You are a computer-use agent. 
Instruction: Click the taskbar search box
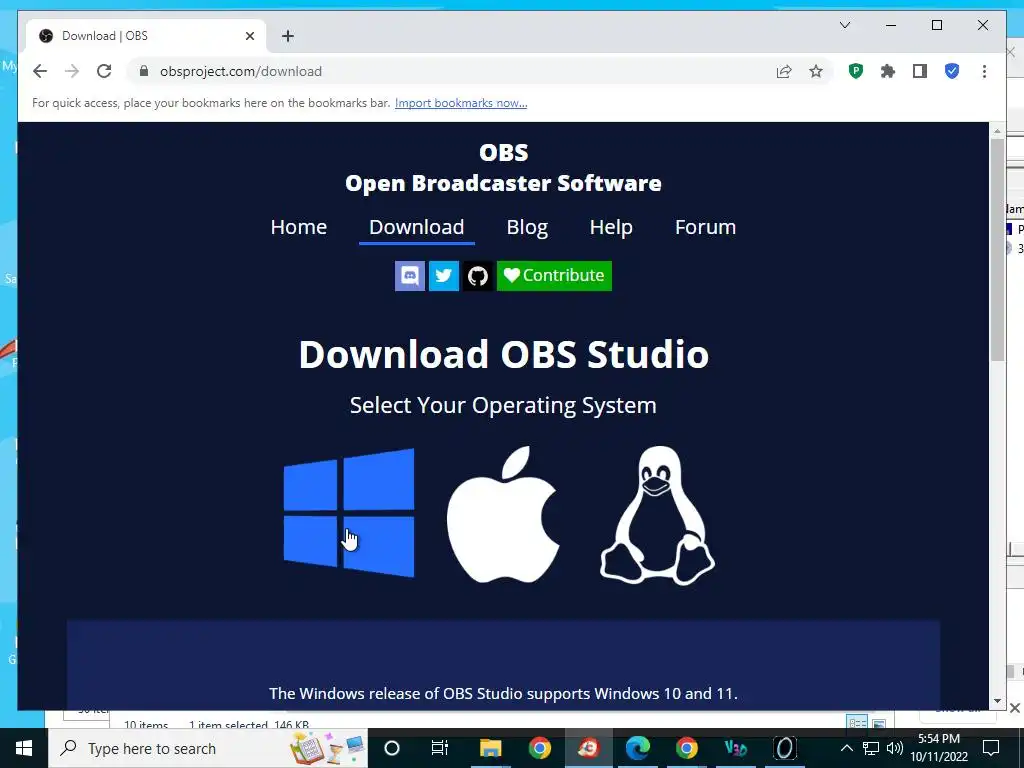(x=208, y=748)
